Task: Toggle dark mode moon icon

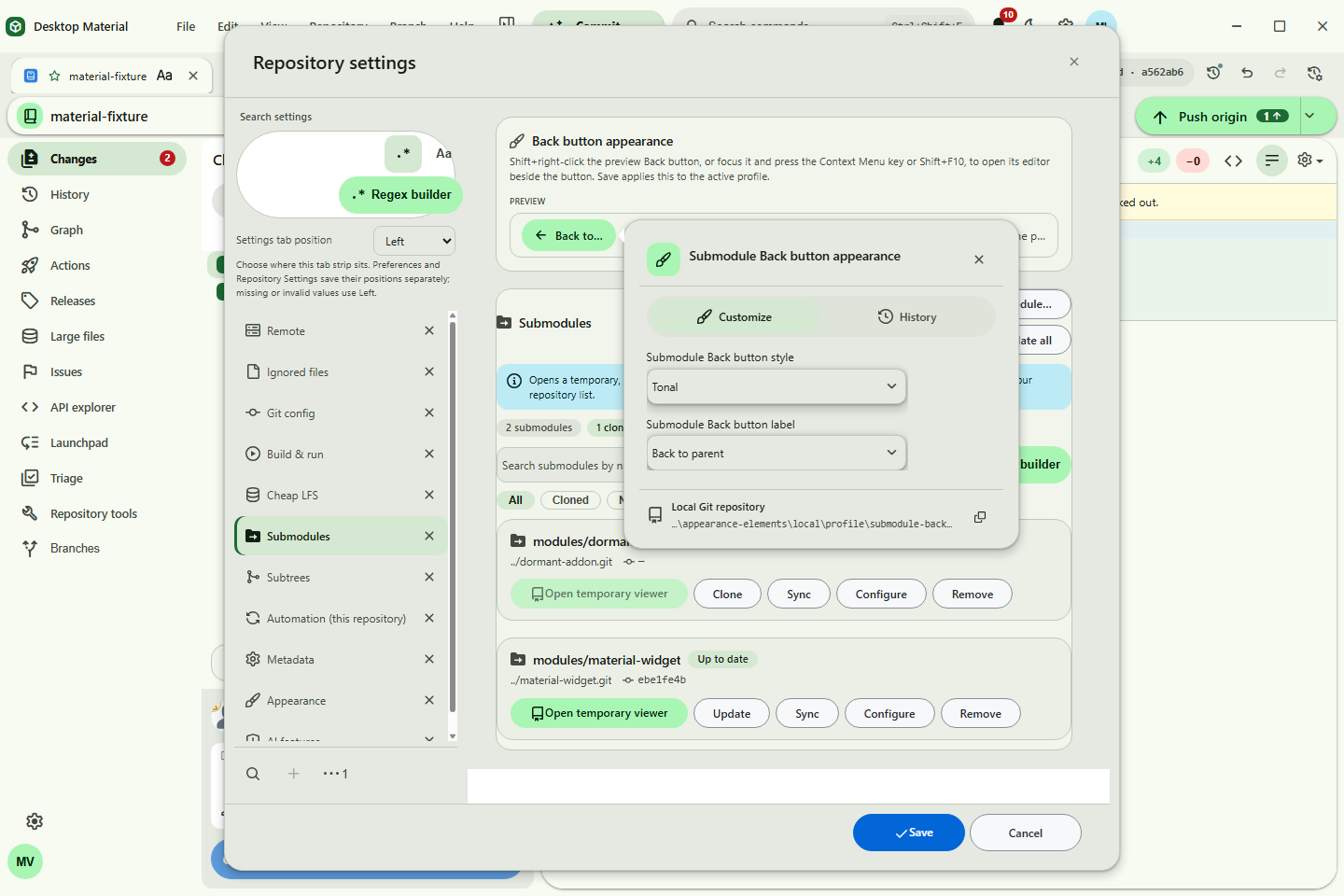Action: pyautogui.click(x=1031, y=24)
